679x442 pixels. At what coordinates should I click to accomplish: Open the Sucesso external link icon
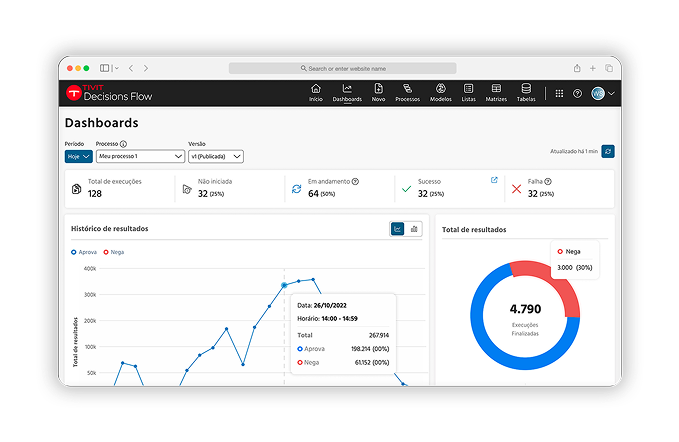tap(493, 180)
